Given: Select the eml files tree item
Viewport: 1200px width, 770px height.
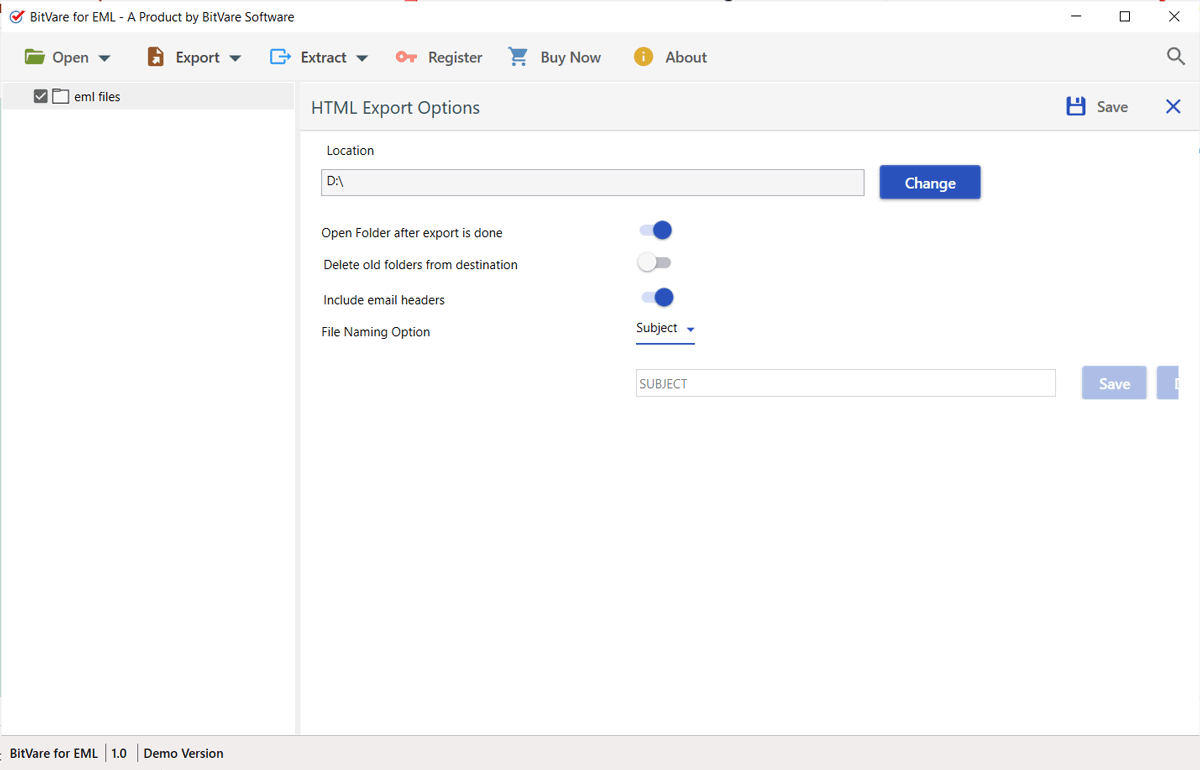Looking at the screenshot, I should [x=148, y=97].
